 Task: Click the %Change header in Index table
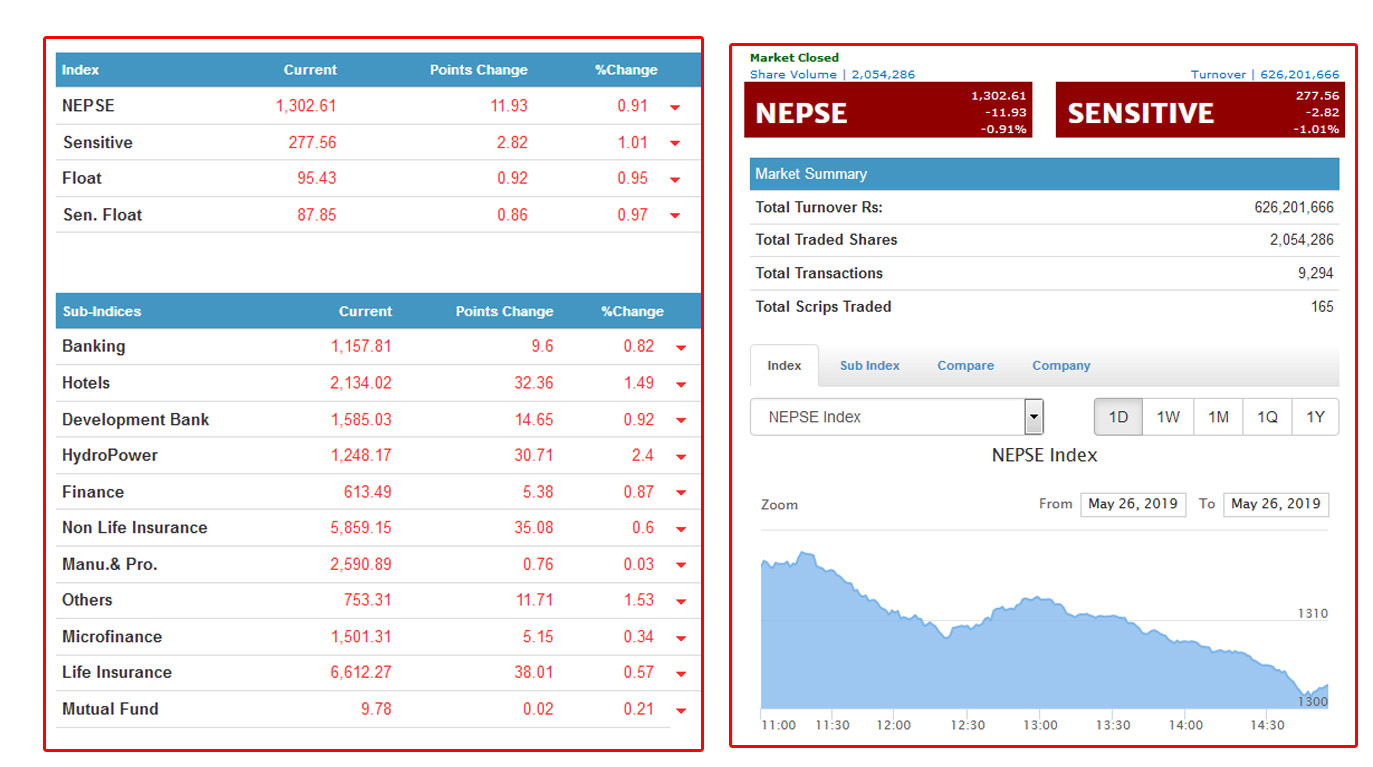[x=626, y=70]
